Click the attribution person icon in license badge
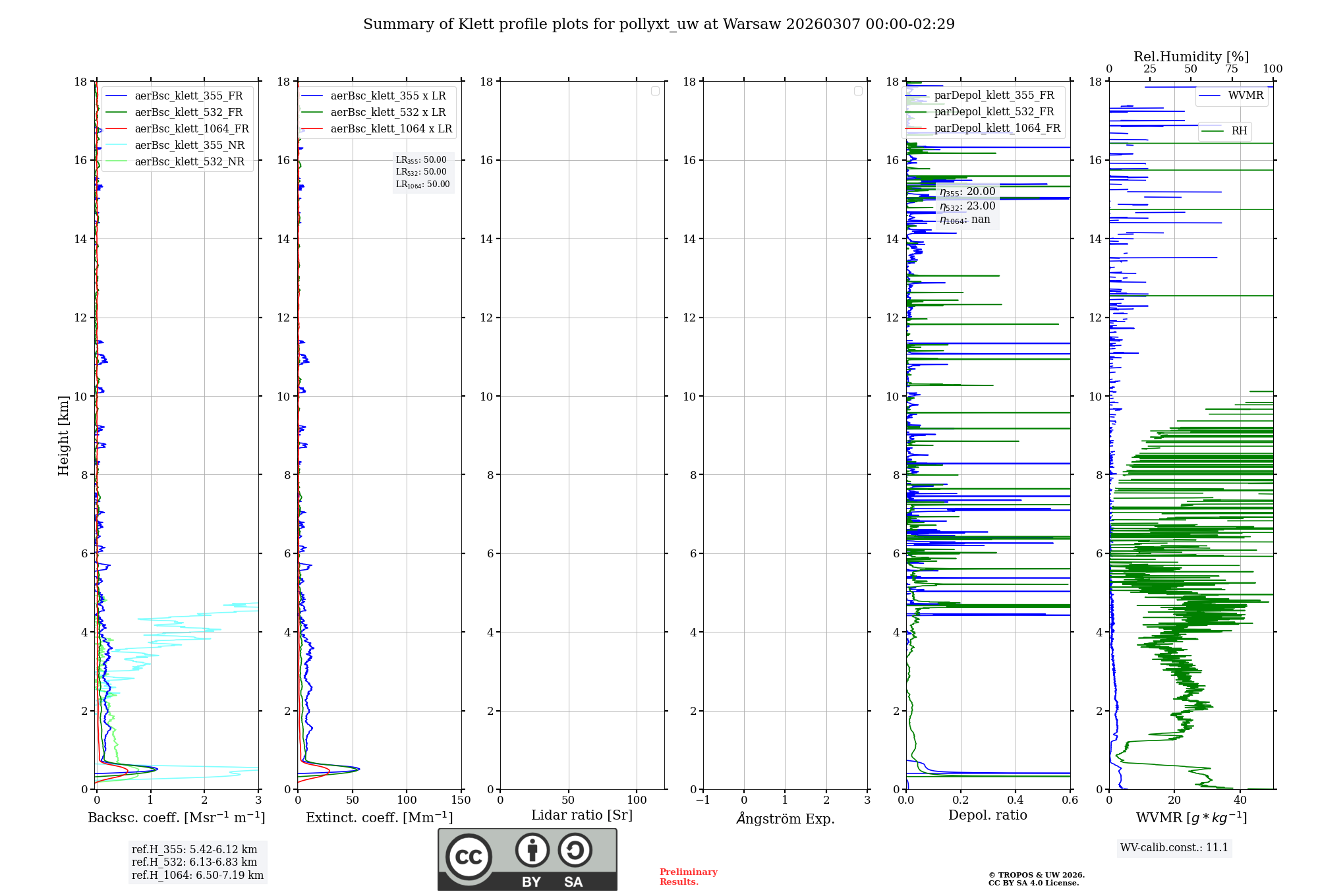Image resolution: width=1318 pixels, height=896 pixels. [532, 850]
